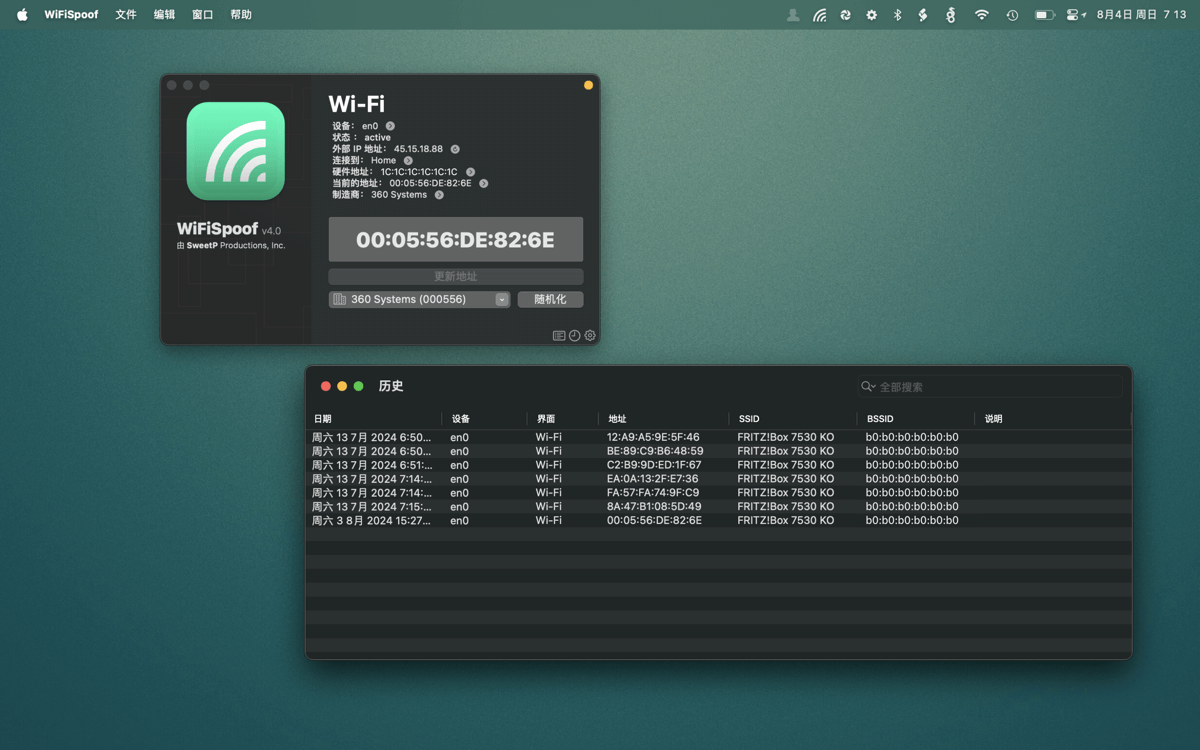Click the 周六 3 8月 2024 15:27 date cell
This screenshot has width=1200, height=750.
click(372, 521)
